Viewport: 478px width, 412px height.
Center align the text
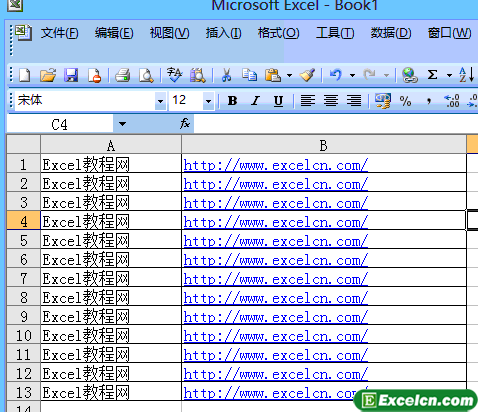point(331,100)
